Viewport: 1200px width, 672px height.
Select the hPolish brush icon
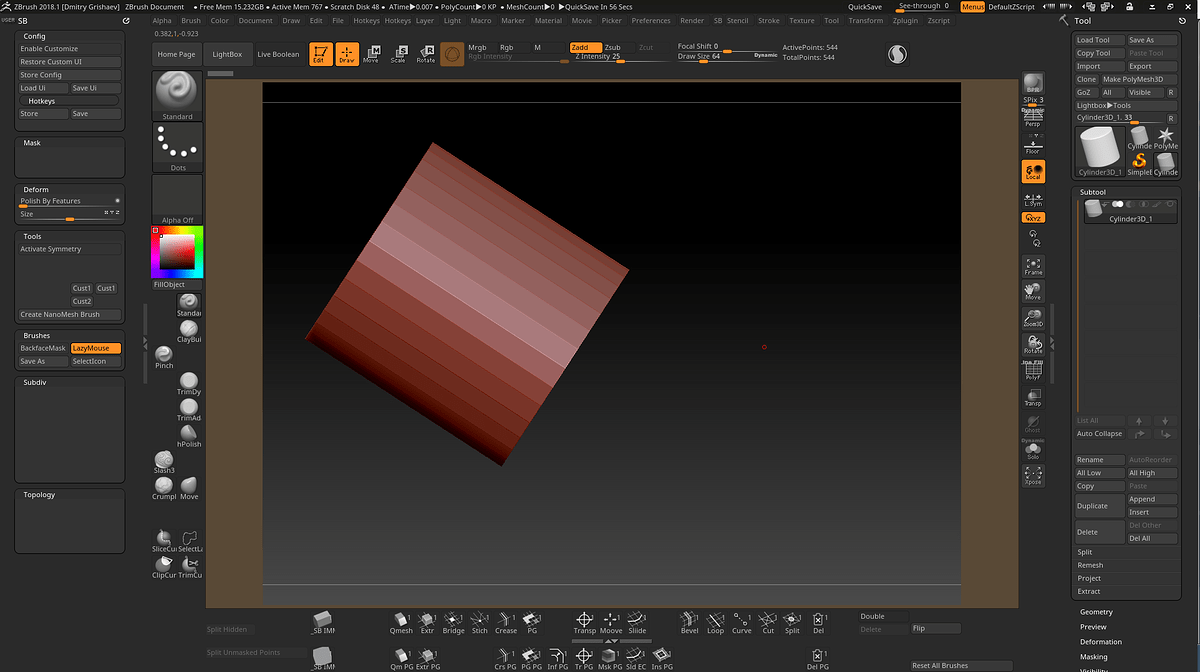tap(188, 435)
